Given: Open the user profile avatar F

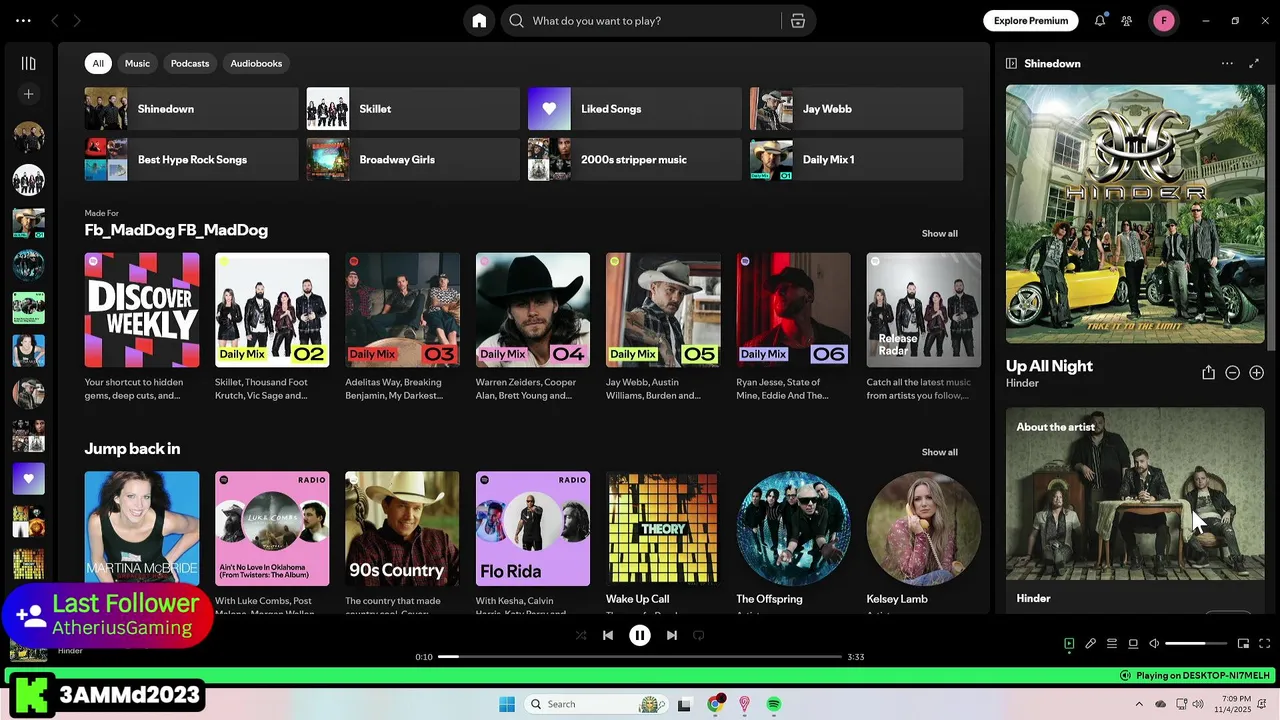Looking at the screenshot, I should click(x=1164, y=20).
